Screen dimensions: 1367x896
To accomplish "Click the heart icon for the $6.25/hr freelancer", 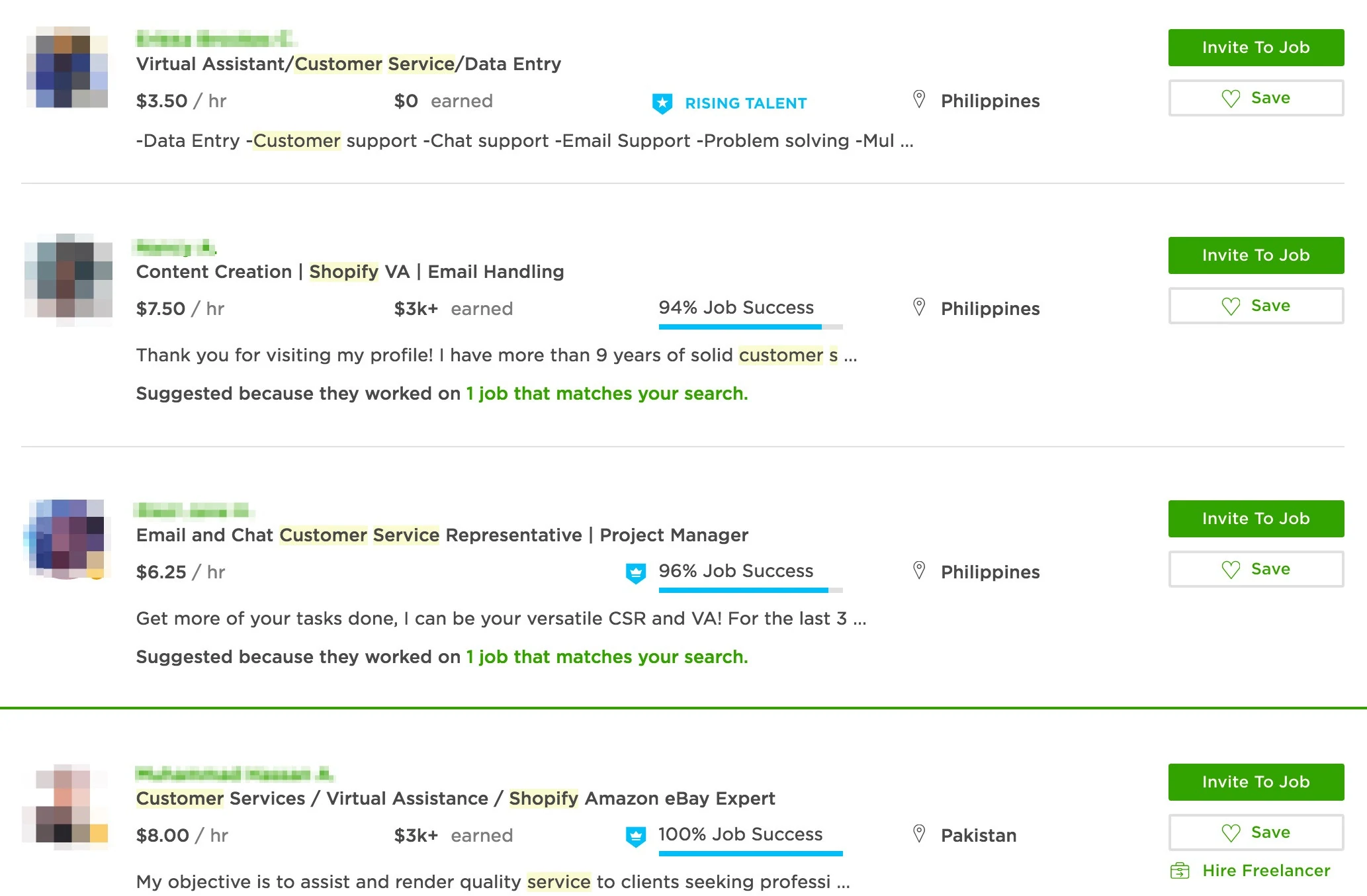I will pos(1231,570).
